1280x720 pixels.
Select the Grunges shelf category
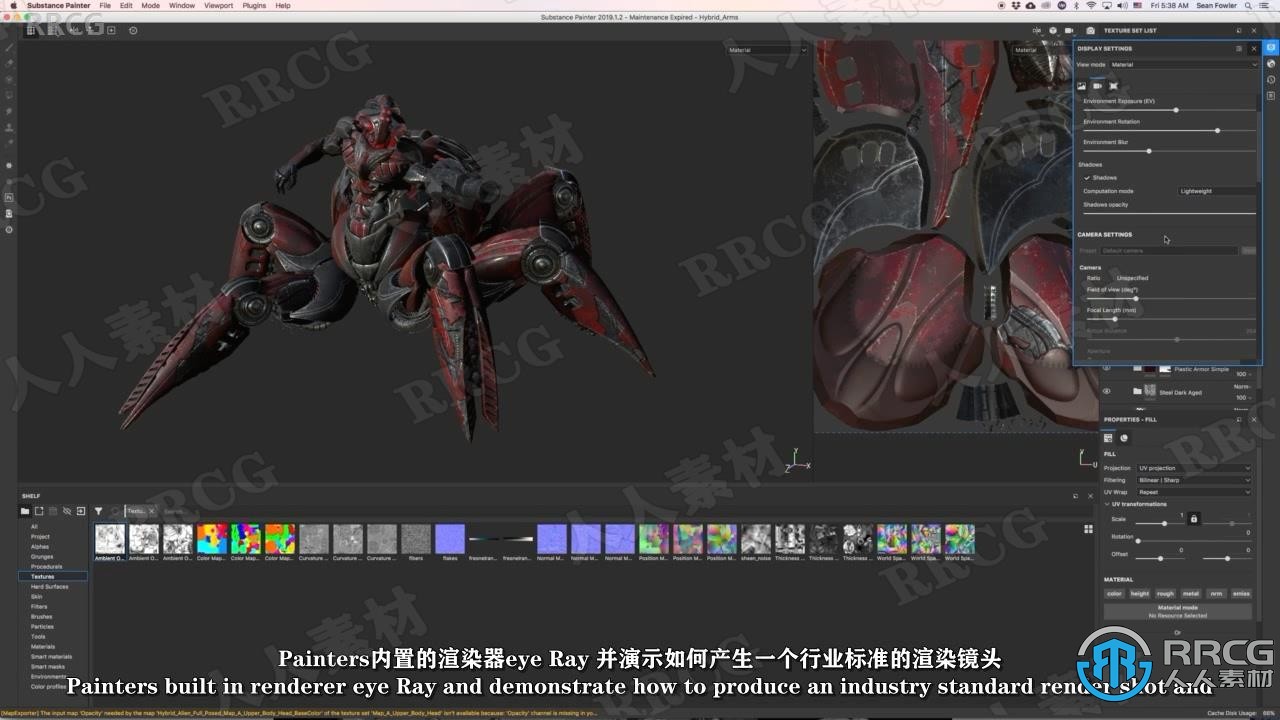(x=42, y=556)
